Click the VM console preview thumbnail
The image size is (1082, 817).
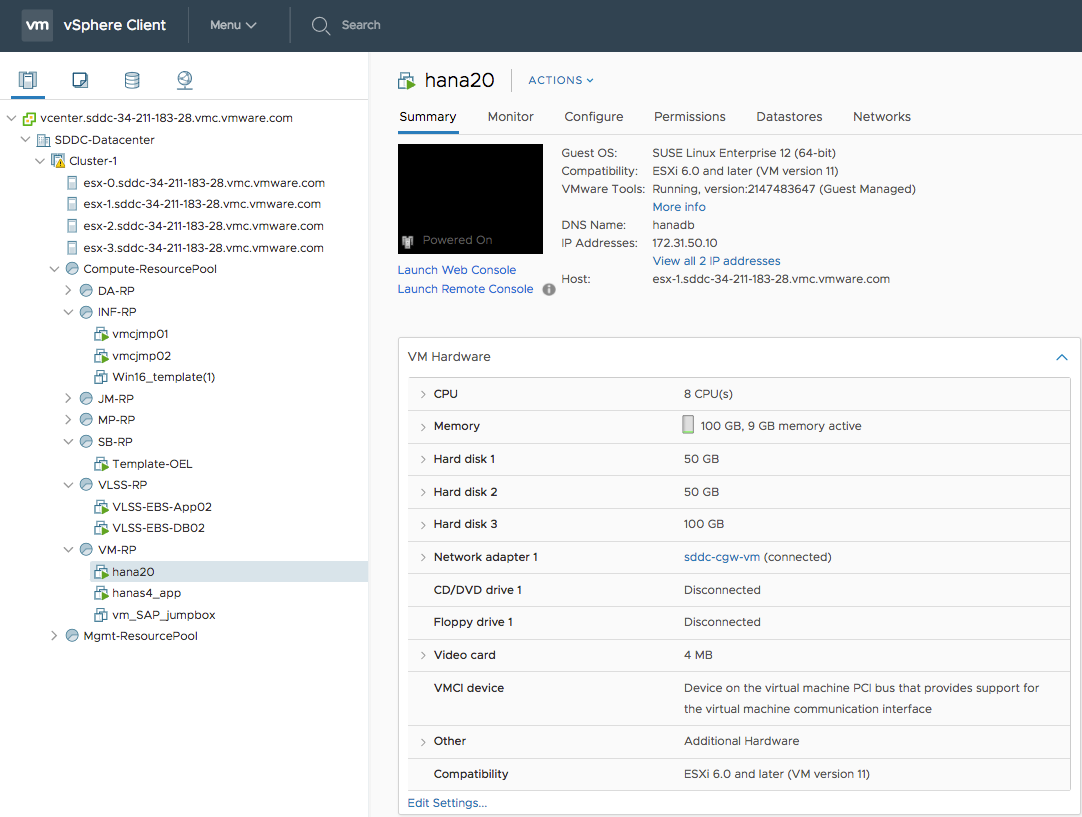[x=470, y=198]
